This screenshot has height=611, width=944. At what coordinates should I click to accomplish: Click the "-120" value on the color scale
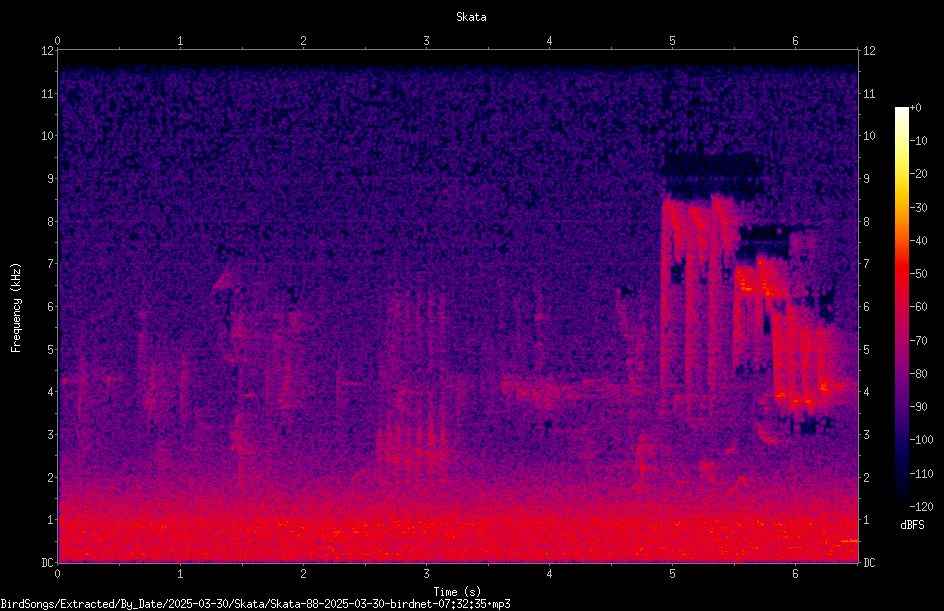[x=921, y=507]
